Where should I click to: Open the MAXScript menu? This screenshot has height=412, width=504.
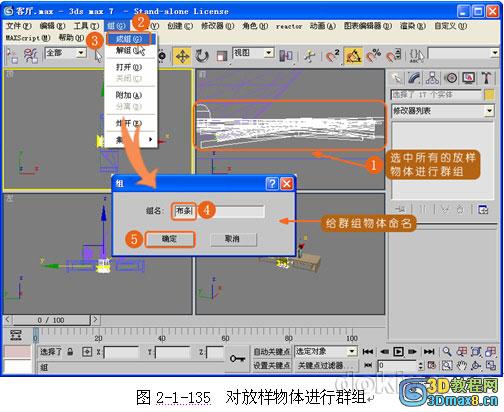click(28, 38)
